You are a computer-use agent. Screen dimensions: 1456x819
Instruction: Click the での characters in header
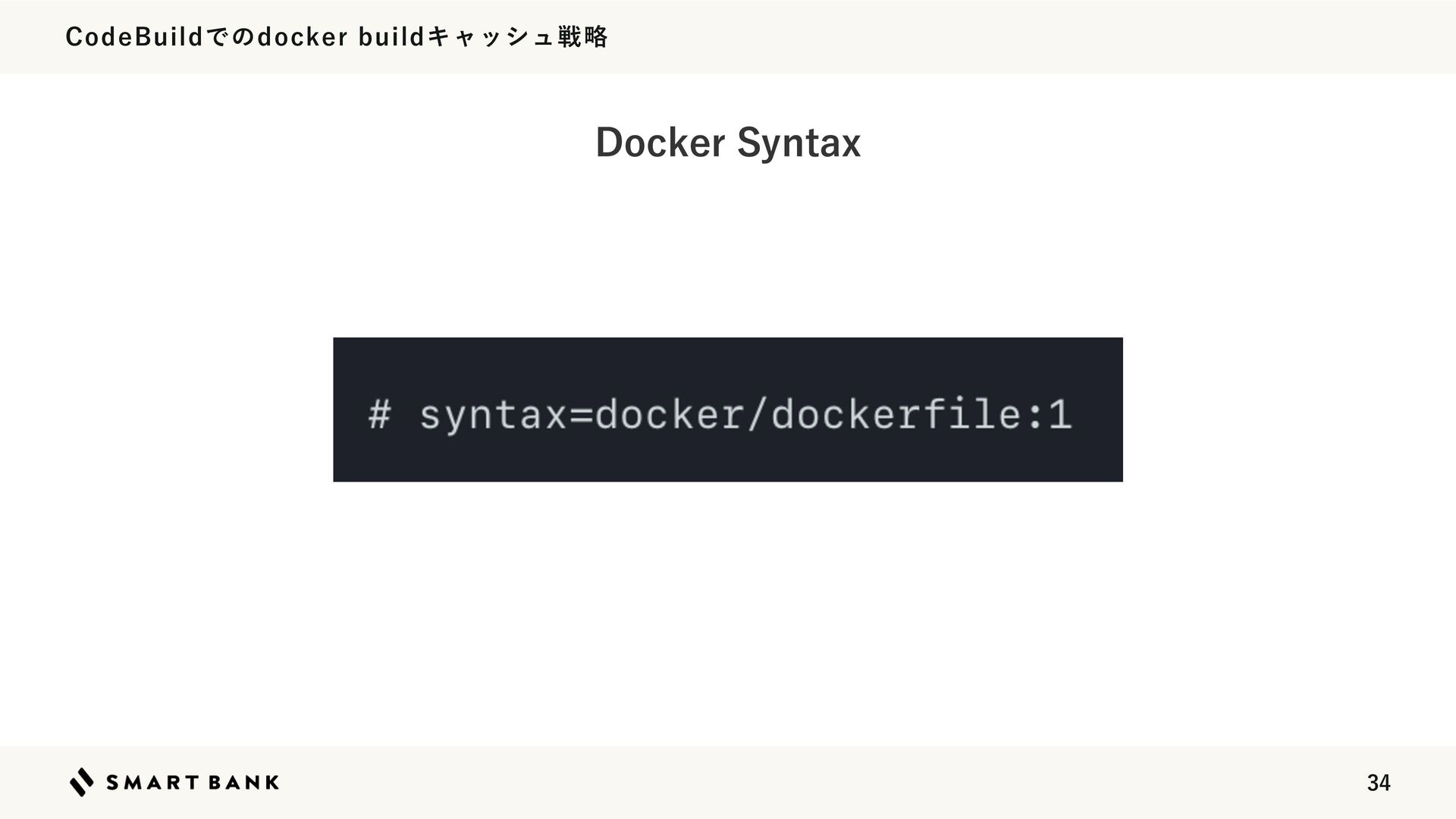coord(231,36)
